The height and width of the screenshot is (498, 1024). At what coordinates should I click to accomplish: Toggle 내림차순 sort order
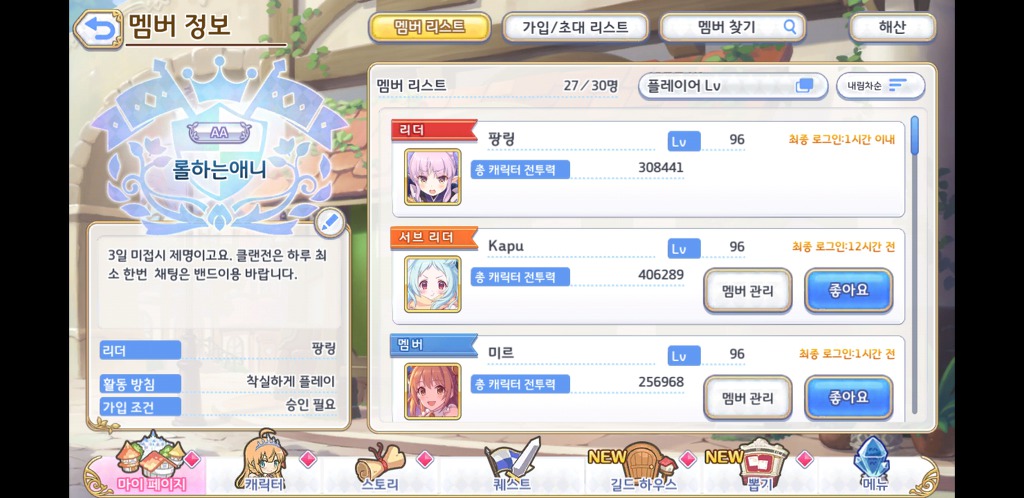[880, 86]
